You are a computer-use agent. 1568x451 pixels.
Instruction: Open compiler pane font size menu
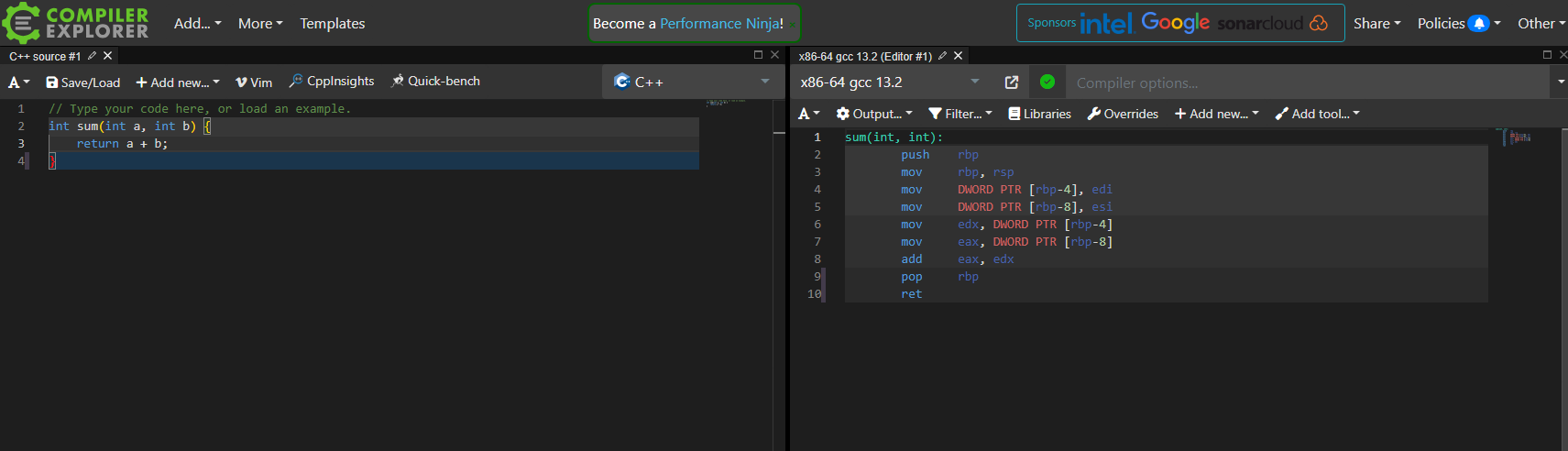tap(809, 114)
